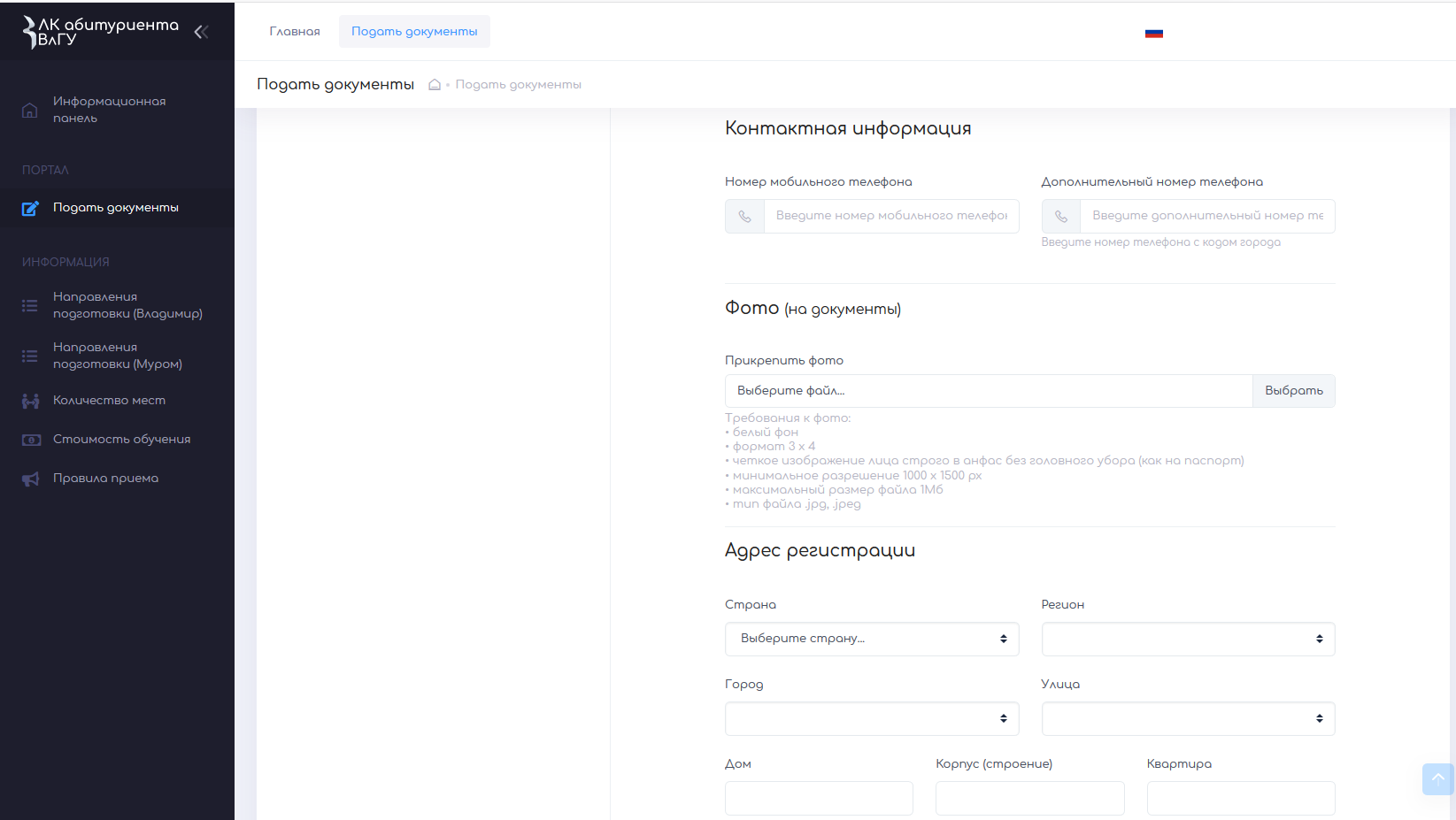The height and width of the screenshot is (820, 1456).
Task: Click people icon for Количество мест
Action: coord(31,401)
